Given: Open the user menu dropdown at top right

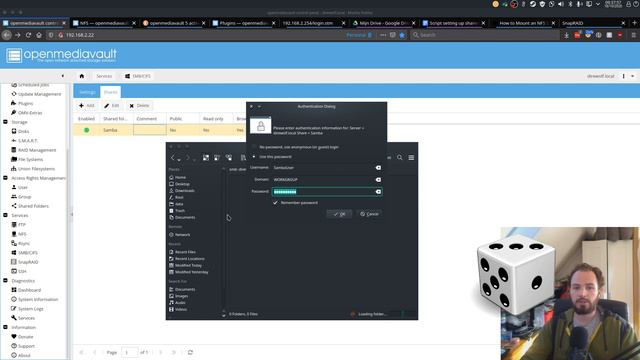Looking at the screenshot, I should click(x=633, y=76).
